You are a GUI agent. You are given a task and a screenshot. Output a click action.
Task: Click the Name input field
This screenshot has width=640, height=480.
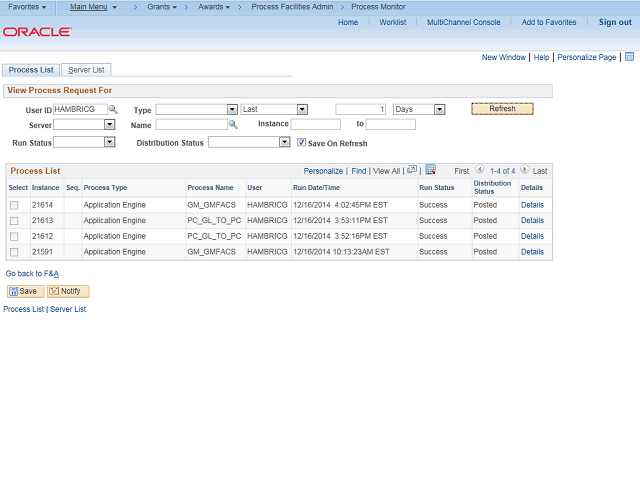tap(191, 124)
